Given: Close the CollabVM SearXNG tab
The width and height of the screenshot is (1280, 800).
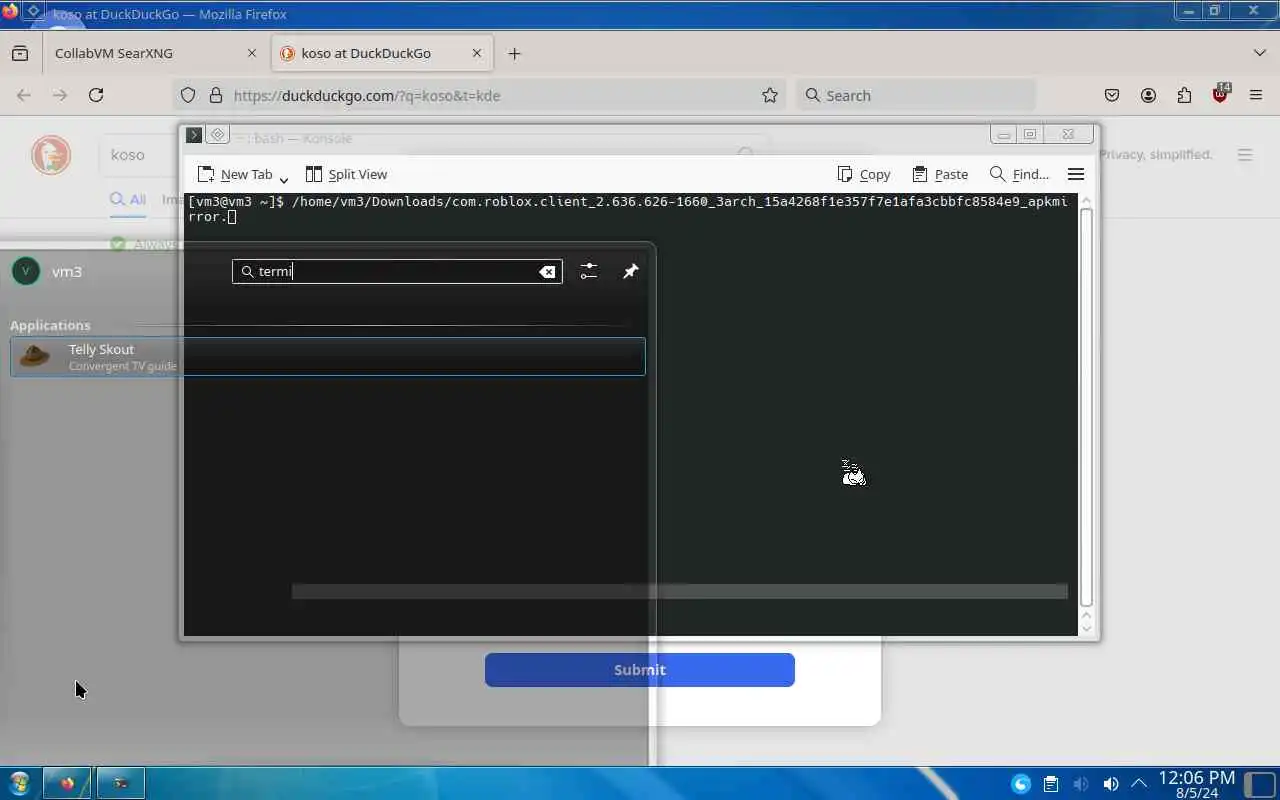Looking at the screenshot, I should pos(251,53).
